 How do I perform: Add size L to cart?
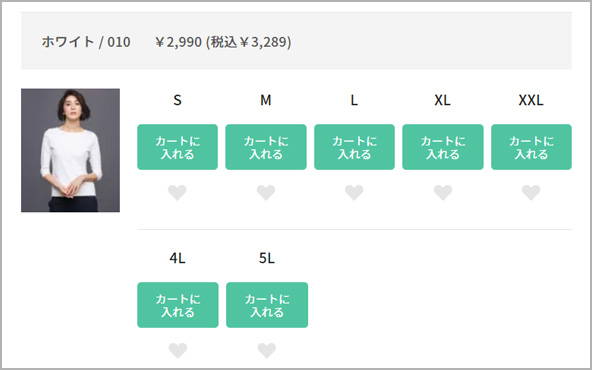pyautogui.click(x=355, y=147)
